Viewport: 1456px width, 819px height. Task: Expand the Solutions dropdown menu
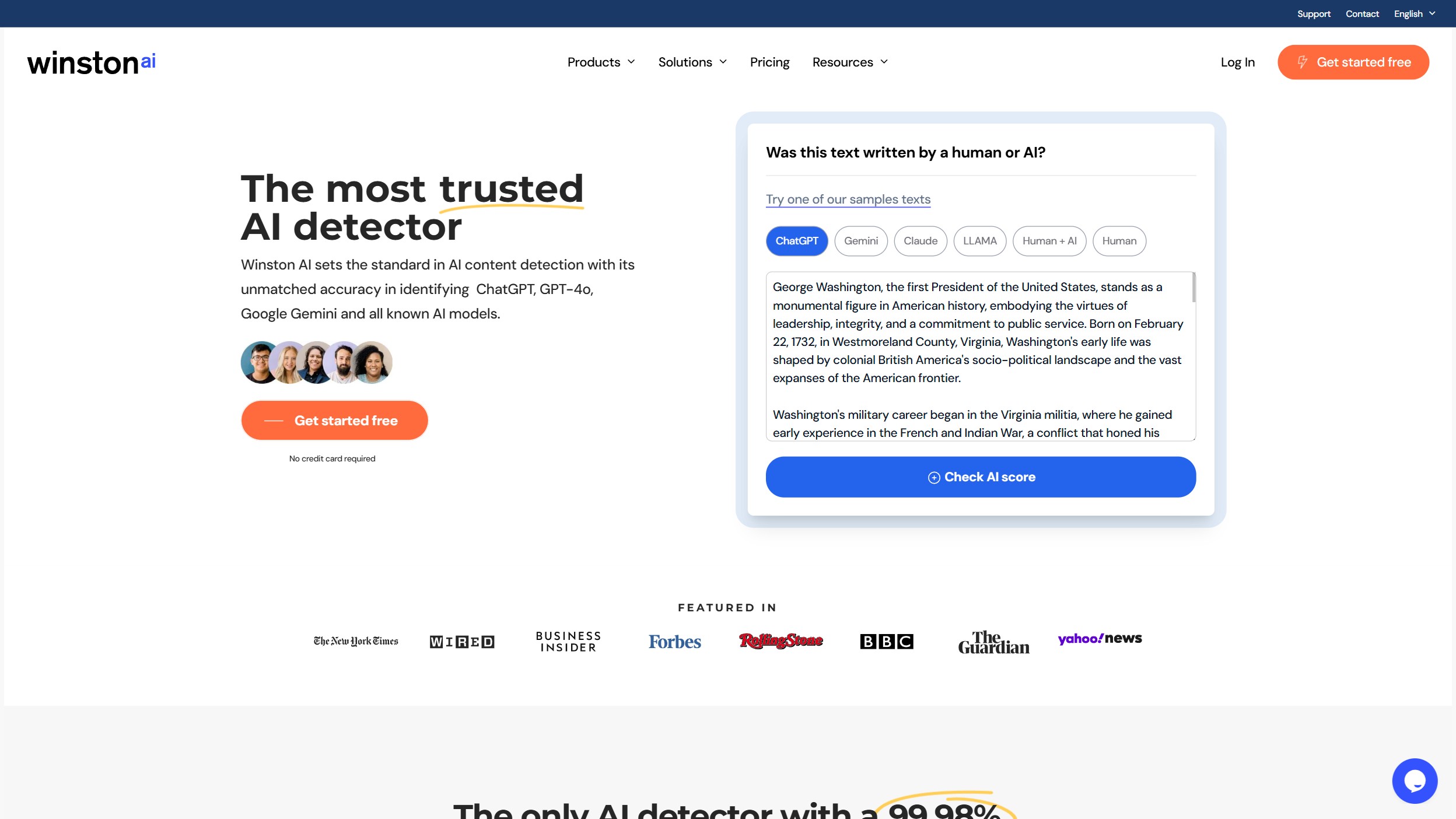(692, 62)
